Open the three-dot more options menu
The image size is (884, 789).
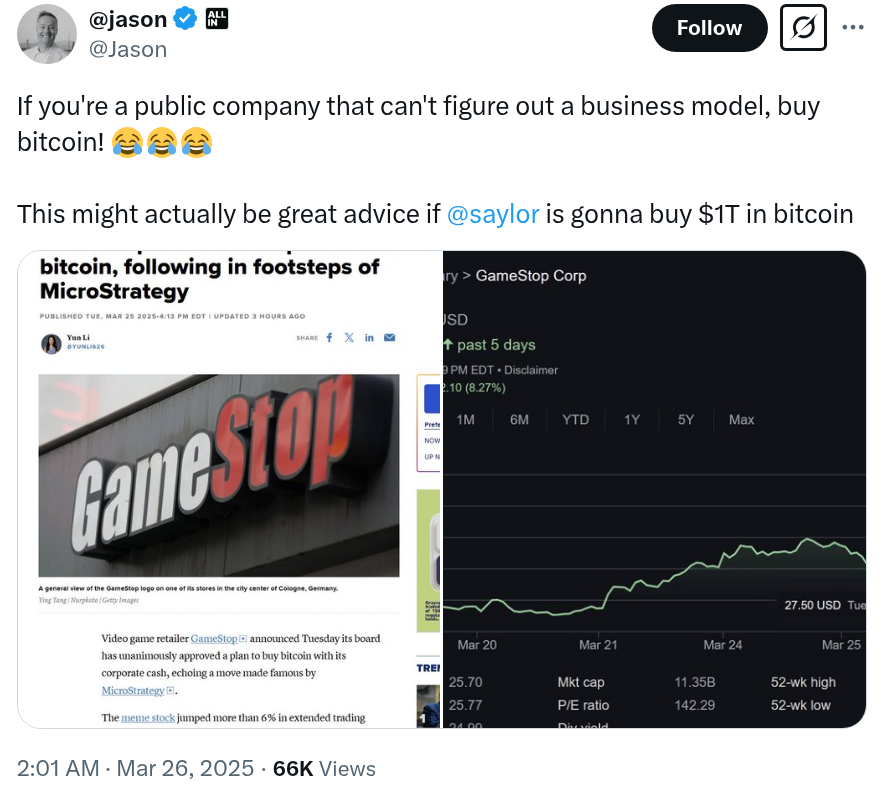(x=852, y=27)
